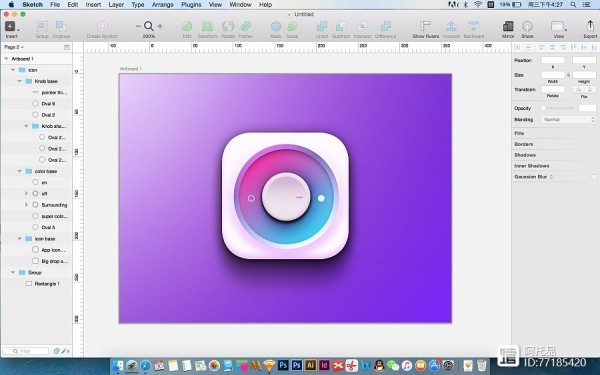Viewport: 600px width, 375px height.
Task: Click the Share toolbar icon
Action: click(x=527, y=26)
